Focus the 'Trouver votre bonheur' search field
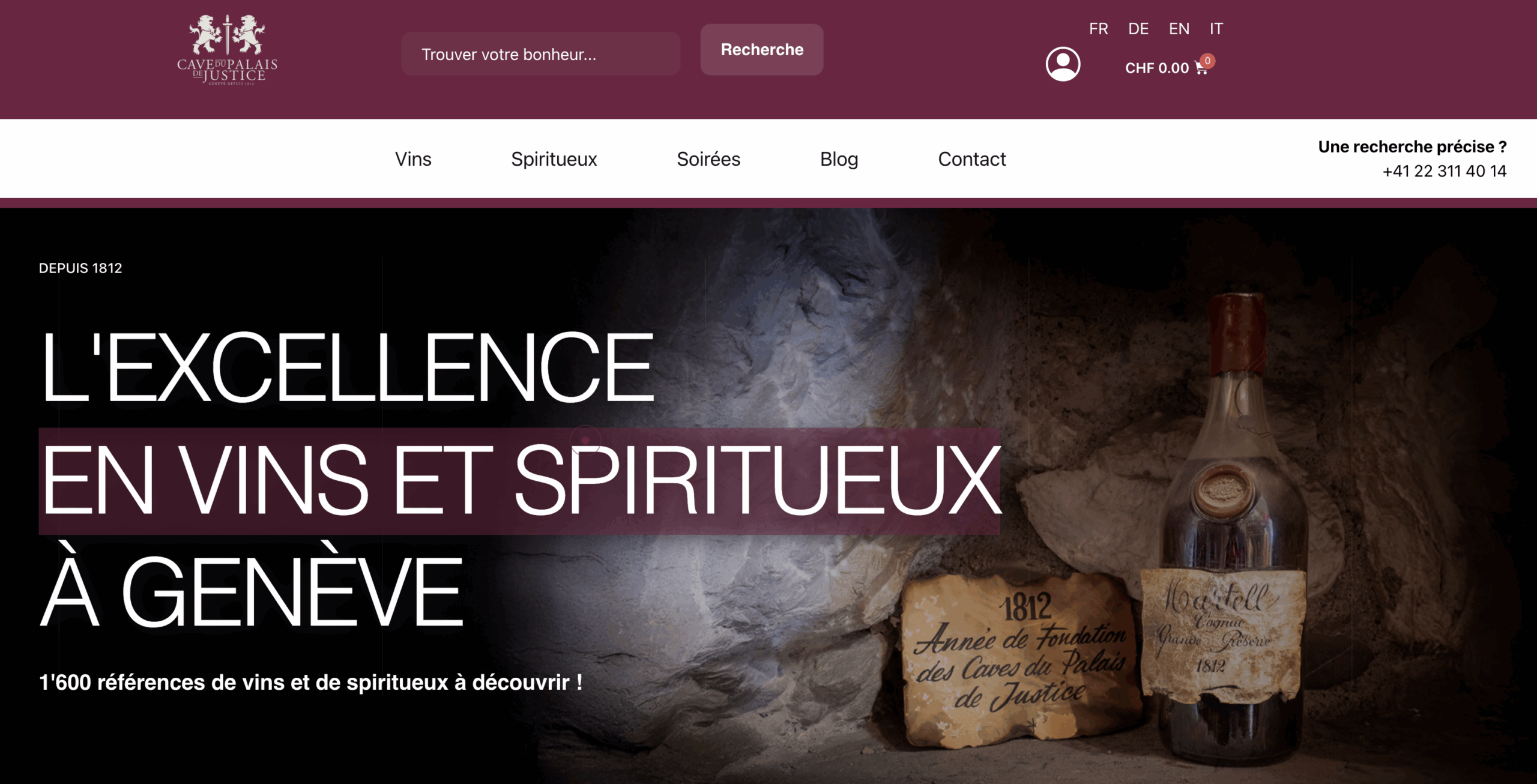This screenshot has height=784, width=1537. 540,54
